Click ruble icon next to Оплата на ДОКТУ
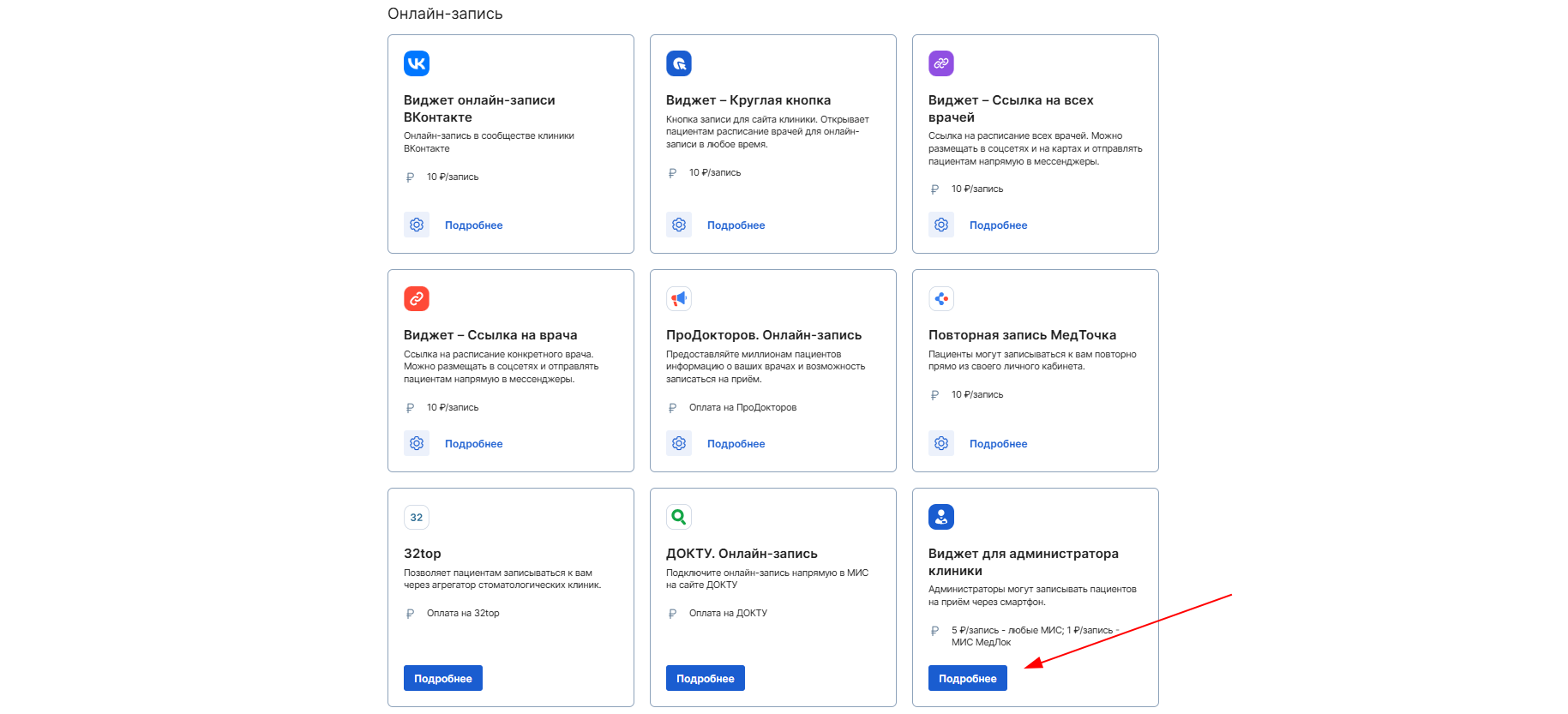Viewport: 1568px width, 714px height. [672, 614]
